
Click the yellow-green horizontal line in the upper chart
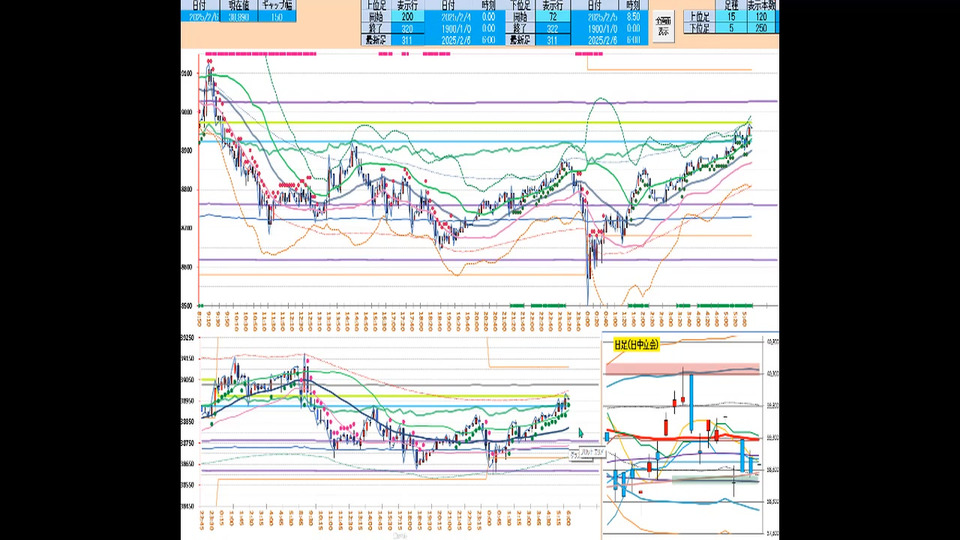[x=474, y=122]
